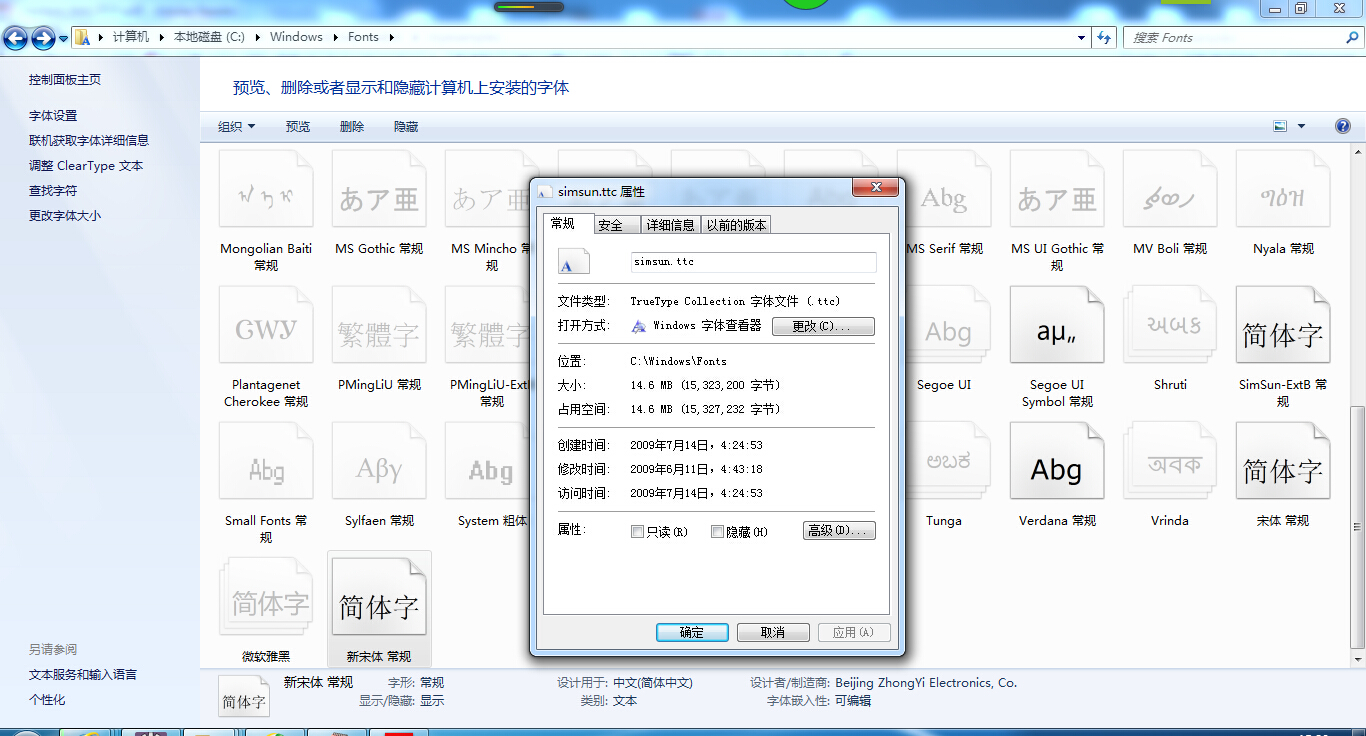Select the Segoe UI Symbol font icon

pos(1057,325)
